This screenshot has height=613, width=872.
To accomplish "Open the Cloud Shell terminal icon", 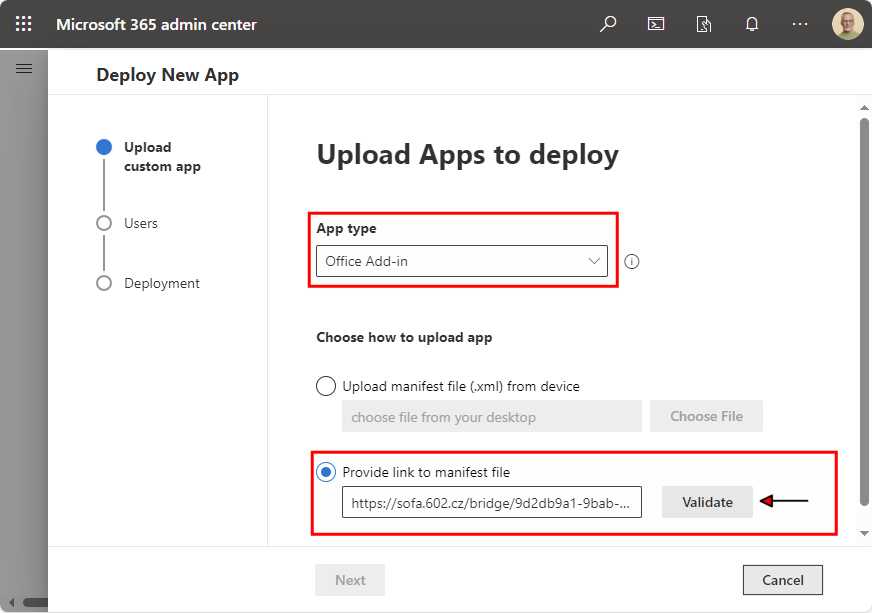I will (x=656, y=24).
